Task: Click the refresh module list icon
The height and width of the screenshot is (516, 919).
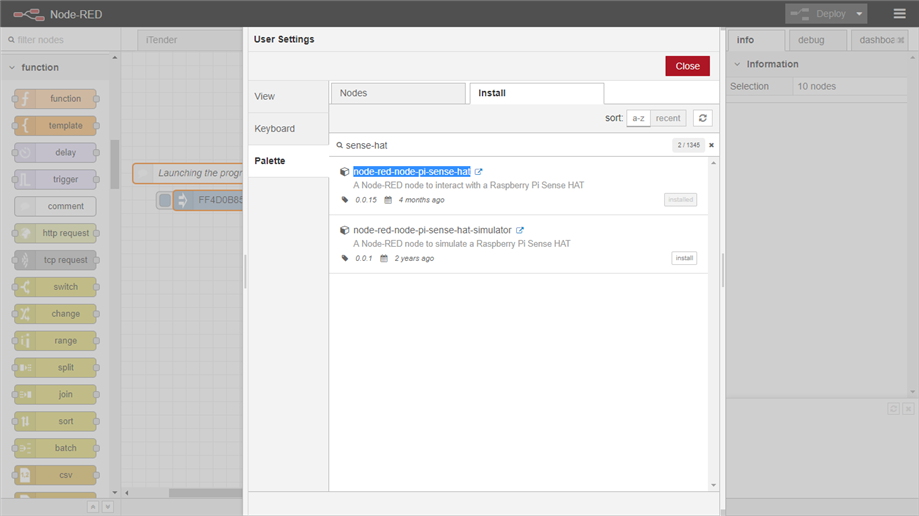Action: pos(703,118)
